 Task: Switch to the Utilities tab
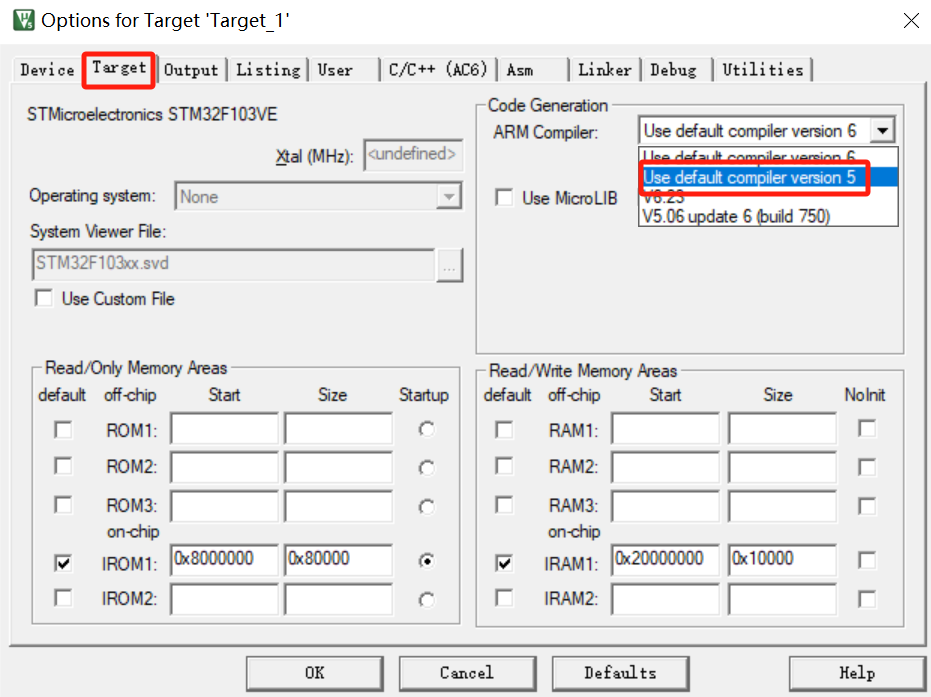(762, 70)
